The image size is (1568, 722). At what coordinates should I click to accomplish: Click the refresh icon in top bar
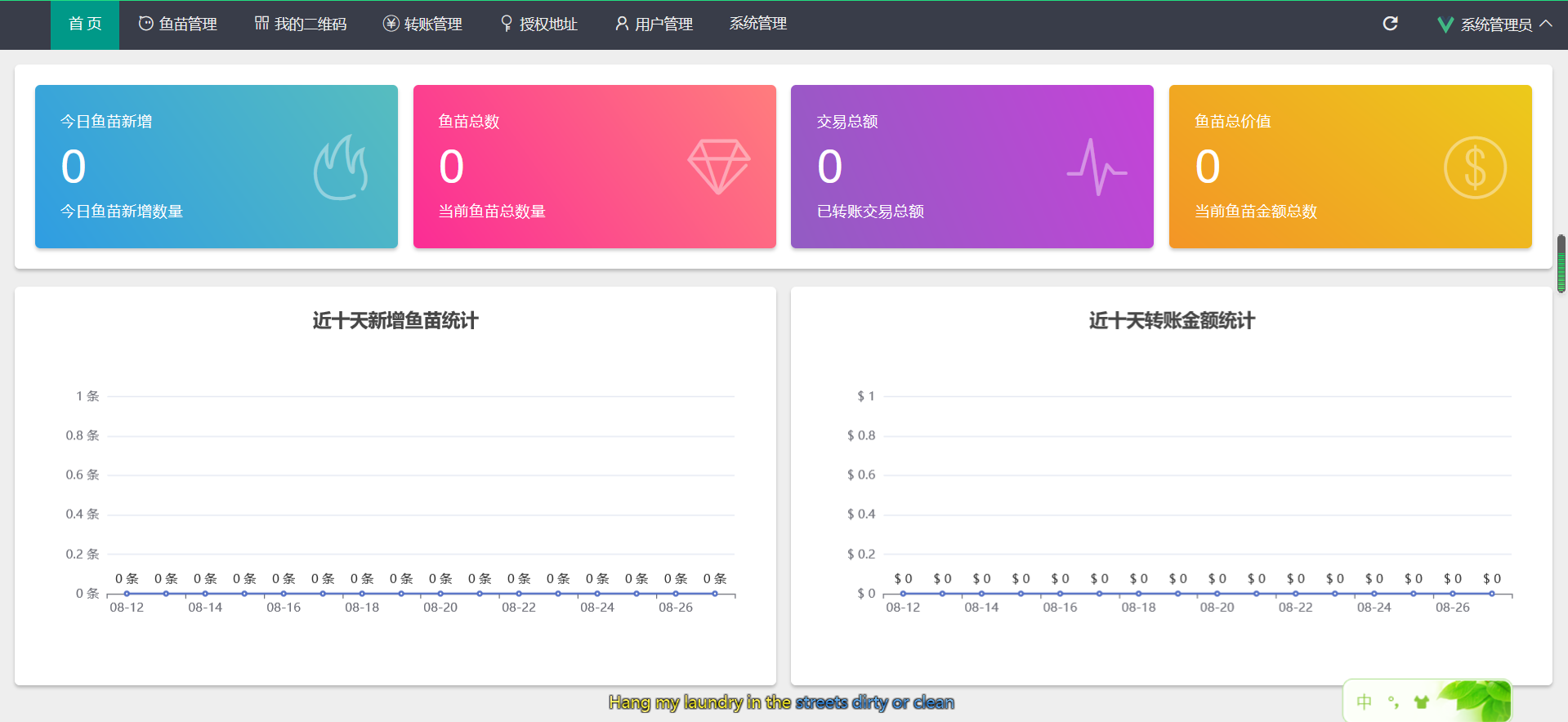click(1390, 24)
